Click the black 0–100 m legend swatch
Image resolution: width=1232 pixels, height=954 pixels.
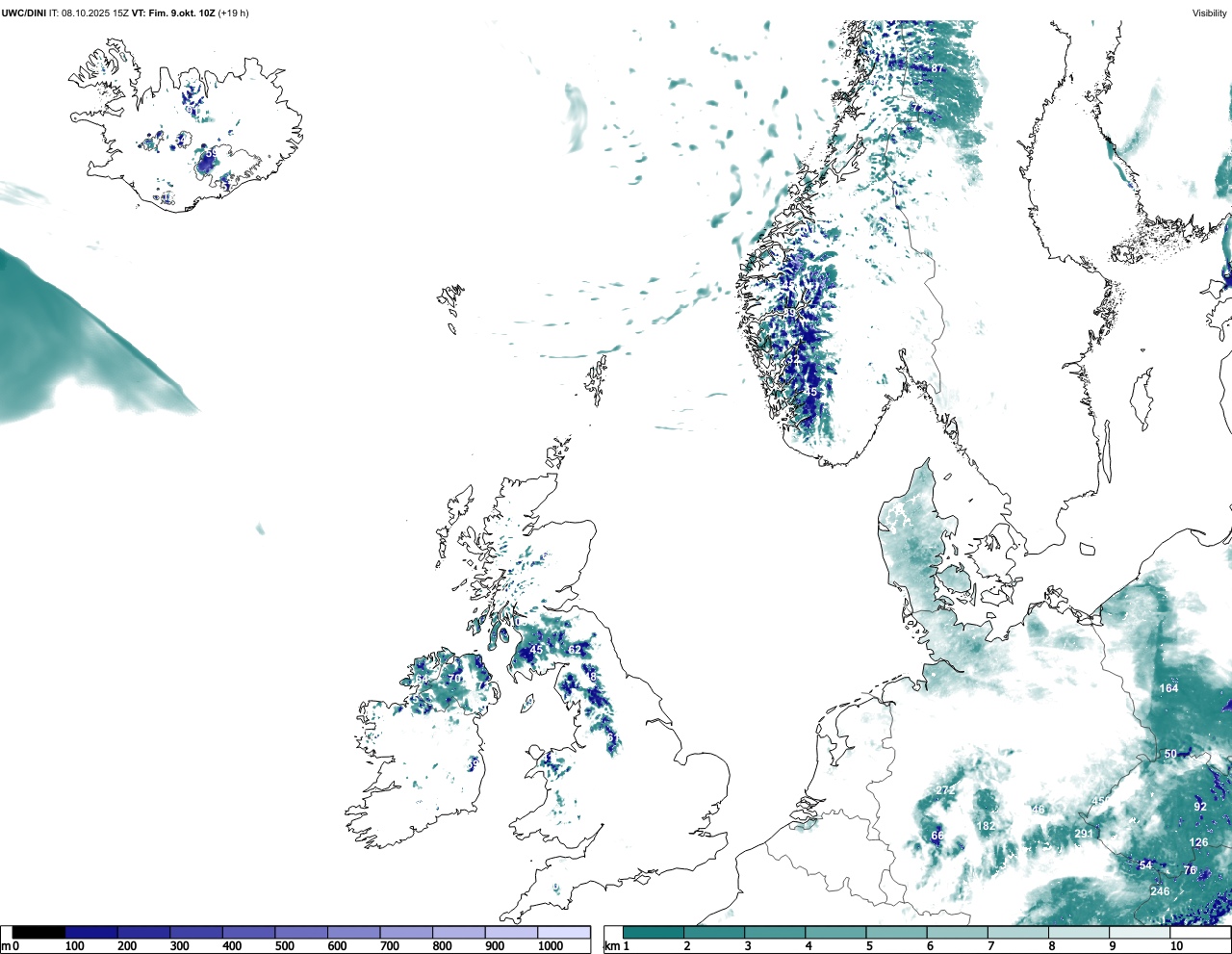[39, 932]
